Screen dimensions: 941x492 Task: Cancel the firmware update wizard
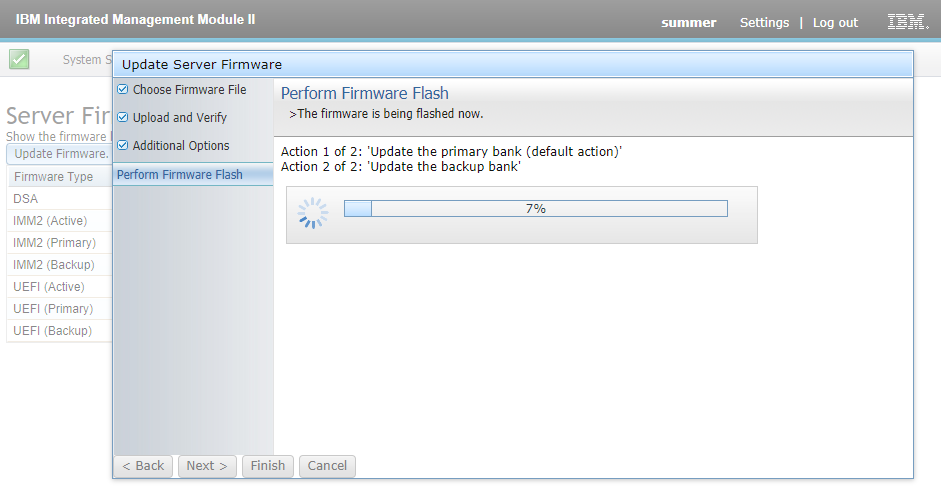tap(327, 466)
